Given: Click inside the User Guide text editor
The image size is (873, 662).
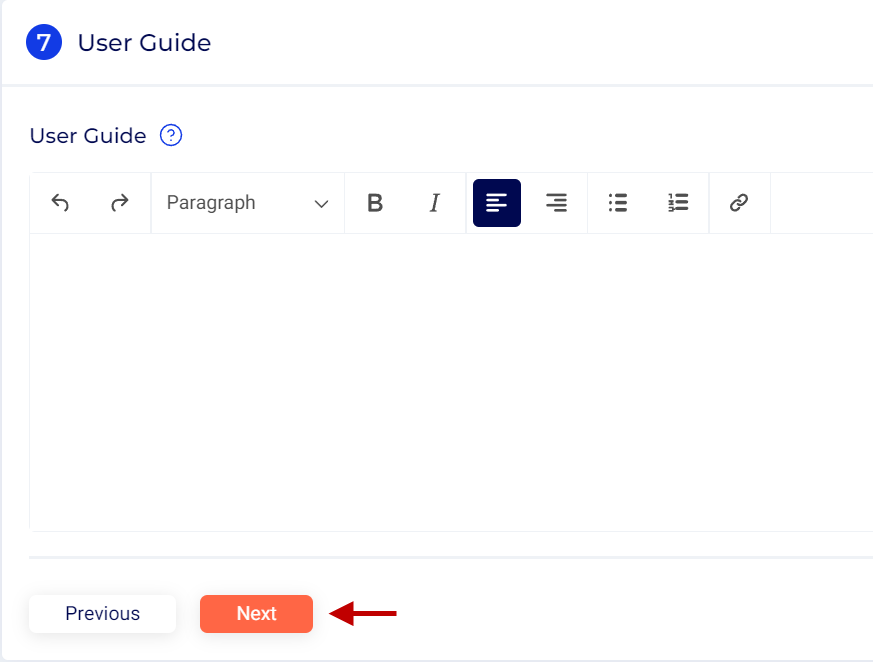Looking at the screenshot, I should click(450, 380).
